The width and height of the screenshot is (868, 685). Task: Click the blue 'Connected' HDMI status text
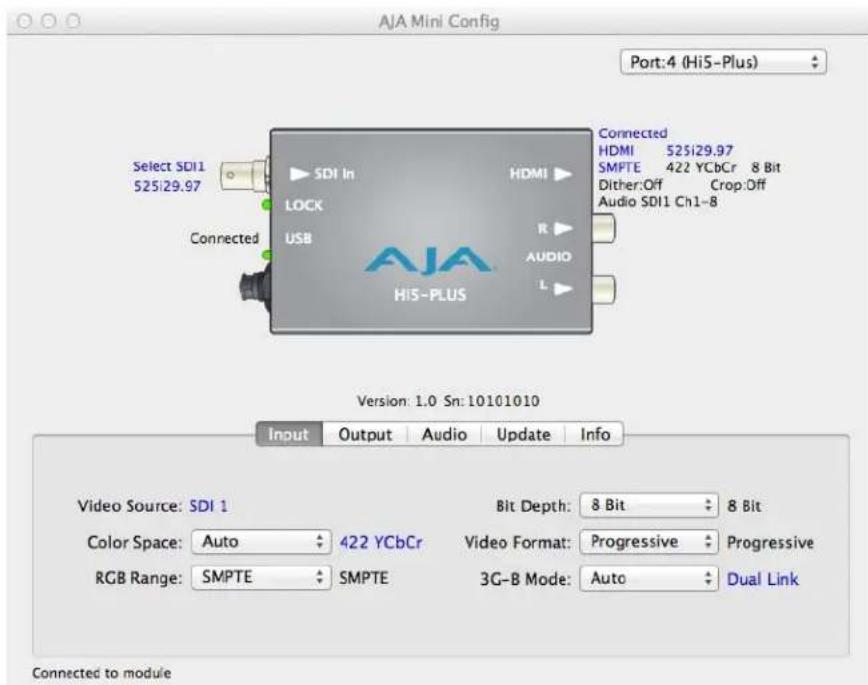click(633, 133)
